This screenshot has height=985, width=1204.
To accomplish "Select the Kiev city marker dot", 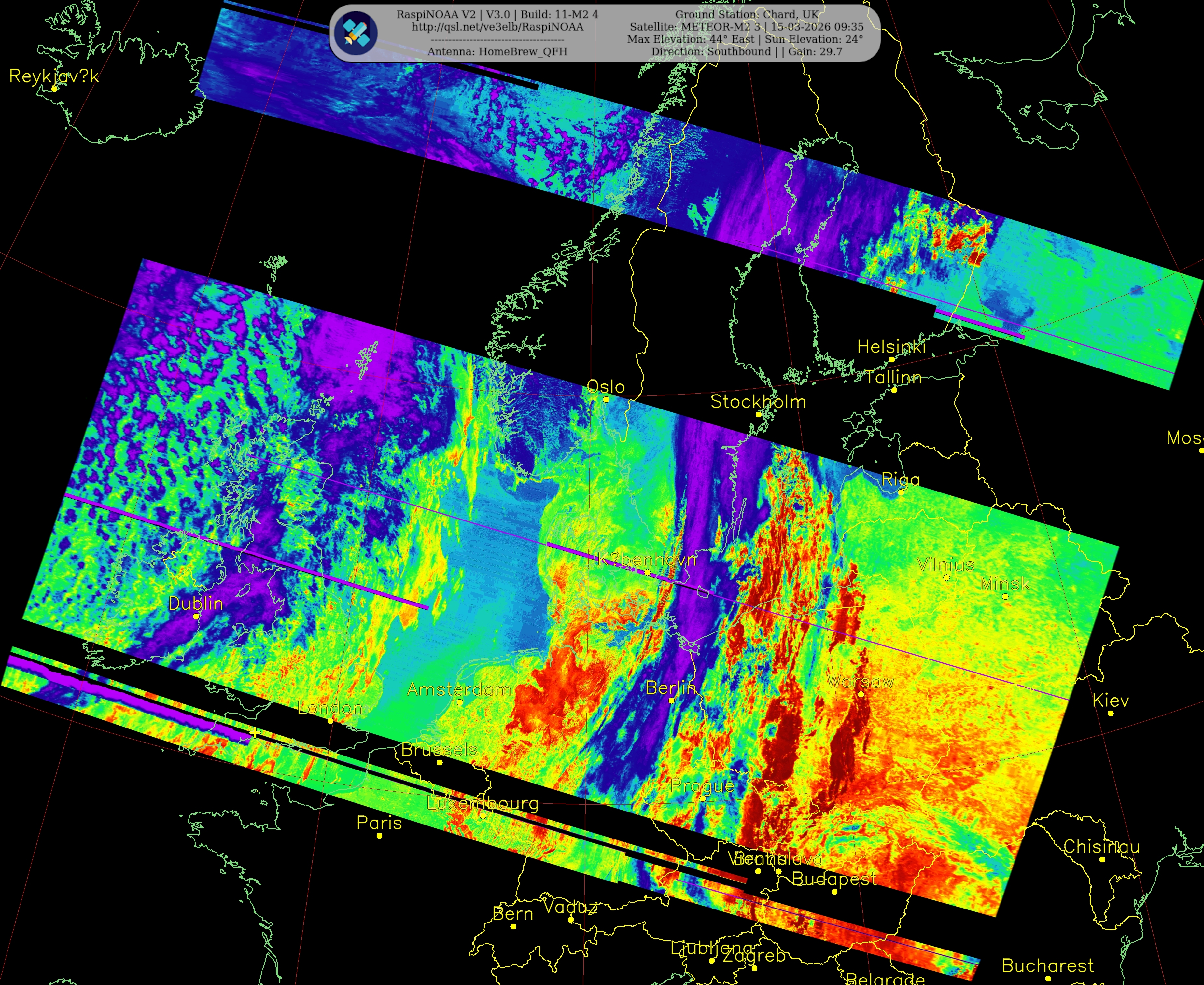I will tap(1110, 713).
